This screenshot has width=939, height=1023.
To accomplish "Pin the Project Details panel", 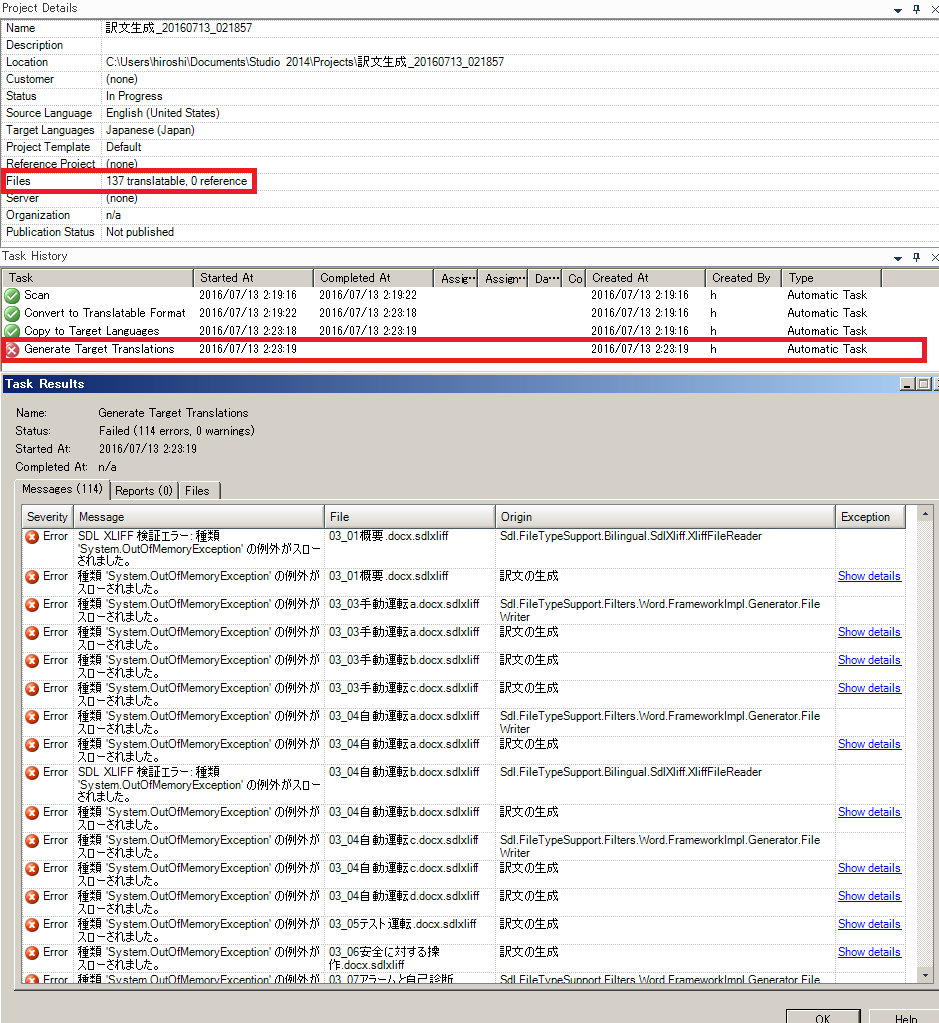I will (915, 8).
